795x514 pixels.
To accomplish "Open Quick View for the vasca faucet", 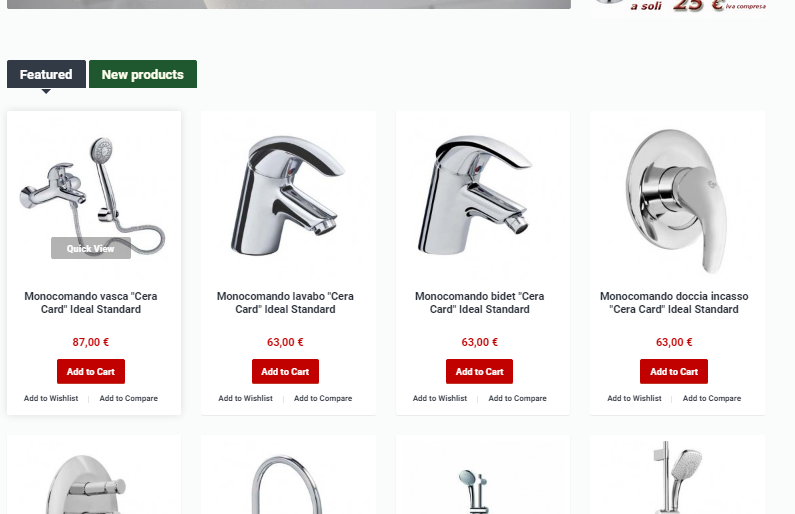I will click(91, 248).
